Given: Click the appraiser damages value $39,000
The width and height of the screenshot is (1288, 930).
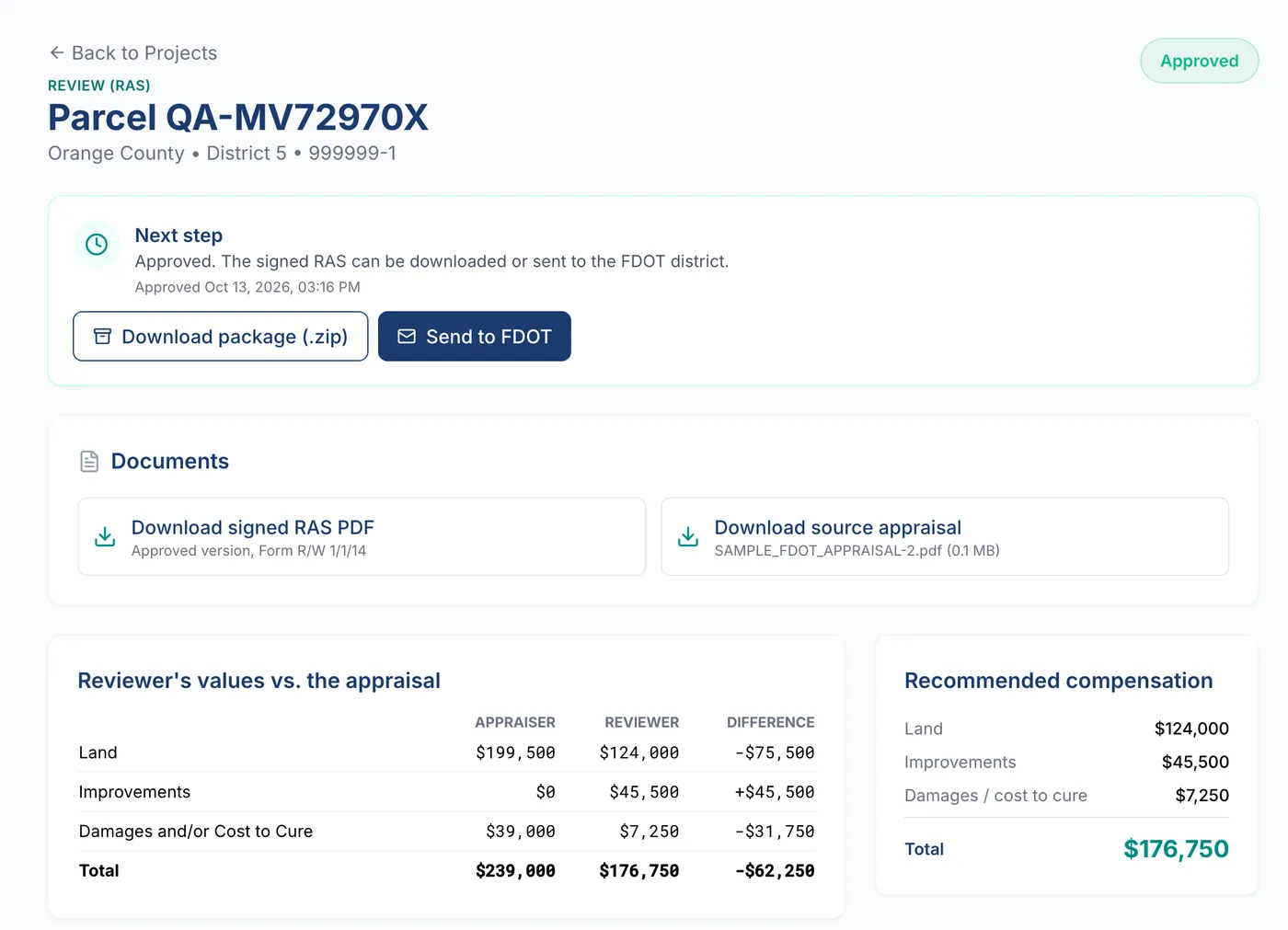Looking at the screenshot, I should point(521,832).
